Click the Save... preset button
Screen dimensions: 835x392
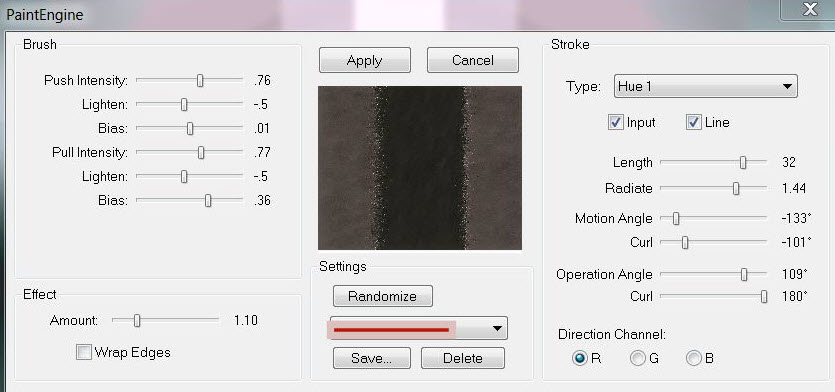(x=372, y=358)
